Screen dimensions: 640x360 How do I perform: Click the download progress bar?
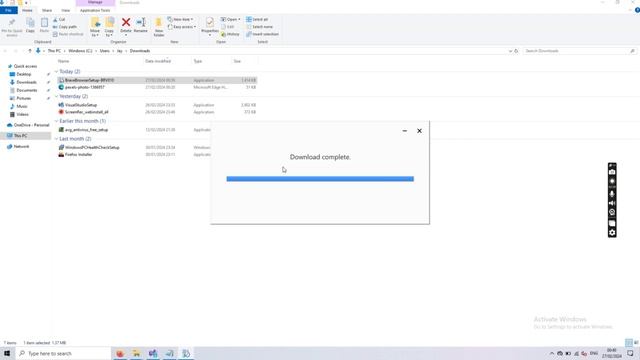pyautogui.click(x=320, y=179)
